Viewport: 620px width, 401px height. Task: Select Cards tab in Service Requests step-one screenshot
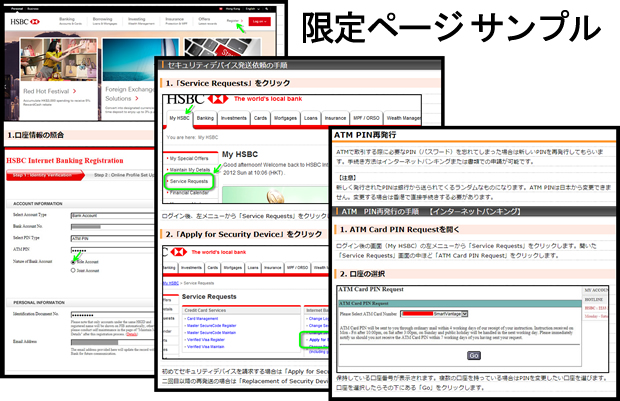(260, 118)
